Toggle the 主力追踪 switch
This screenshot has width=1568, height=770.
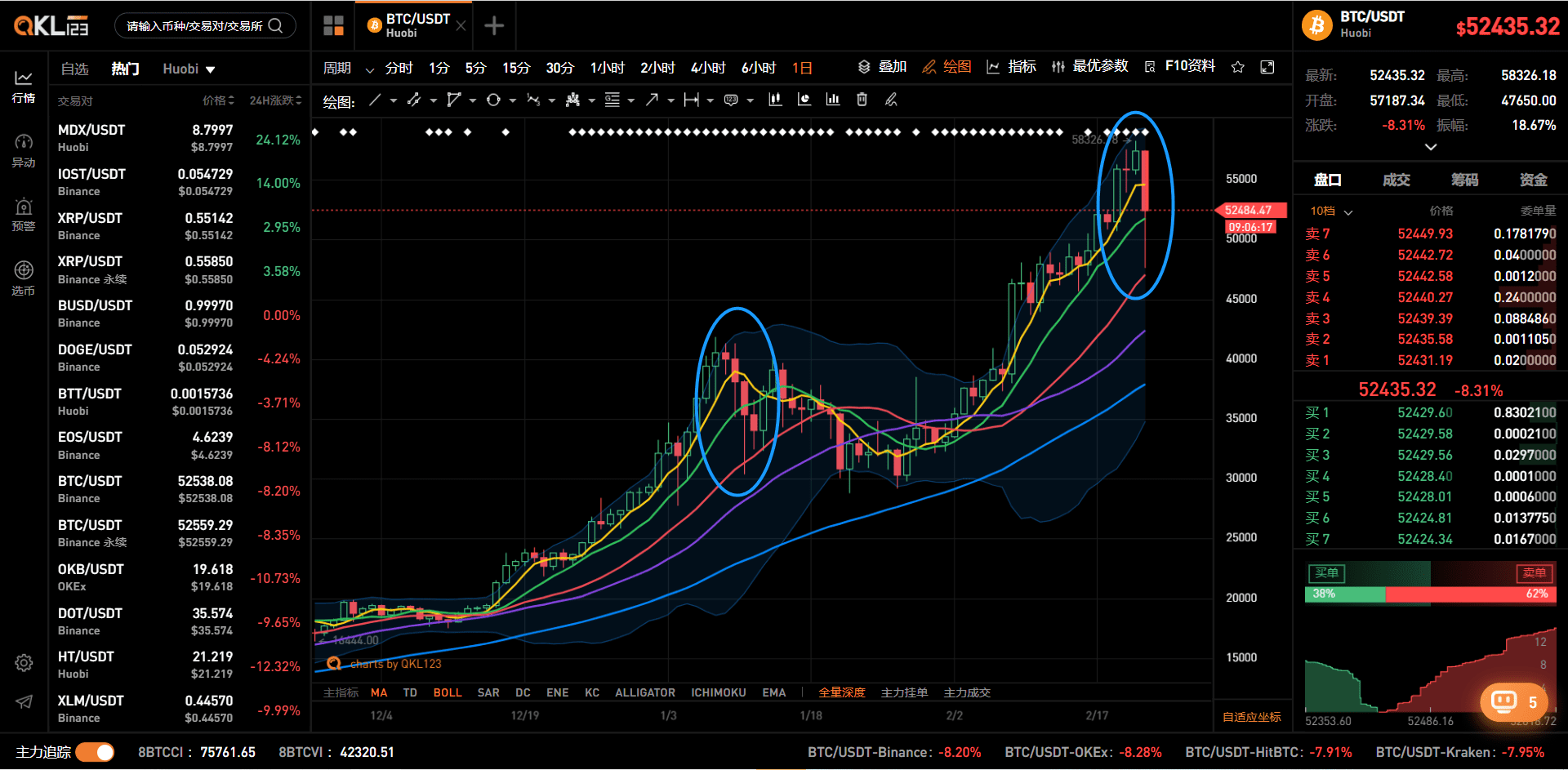tap(95, 752)
